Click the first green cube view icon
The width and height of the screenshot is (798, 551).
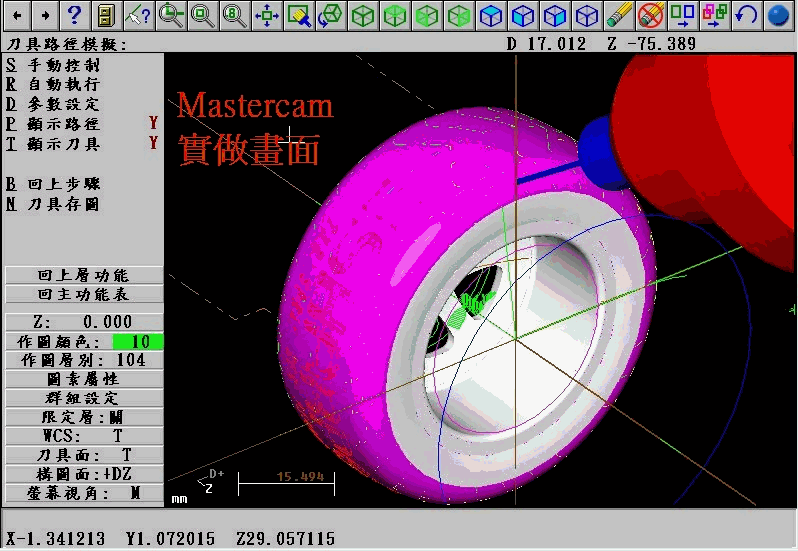tap(363, 15)
